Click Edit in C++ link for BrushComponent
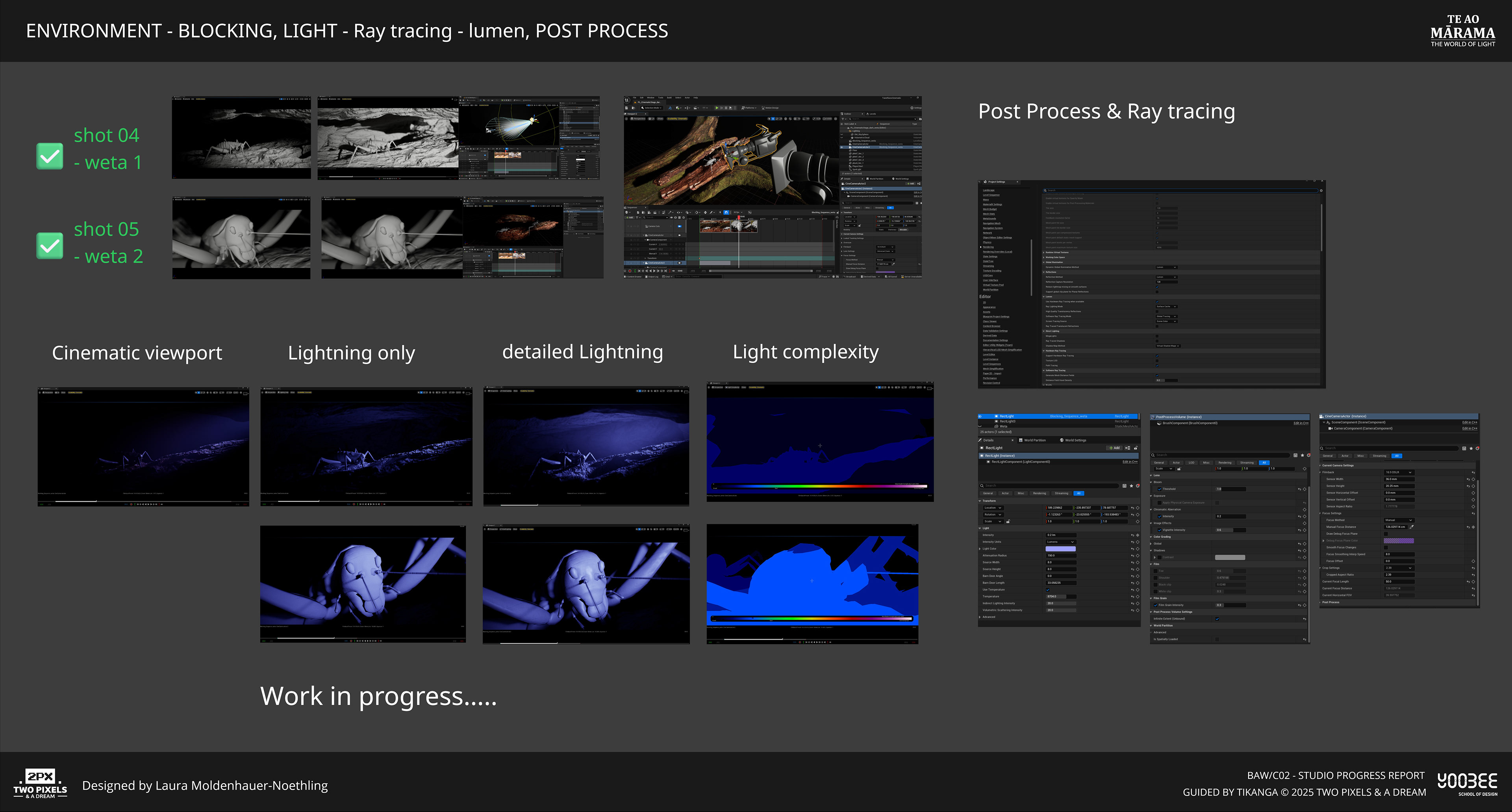 (x=1301, y=423)
